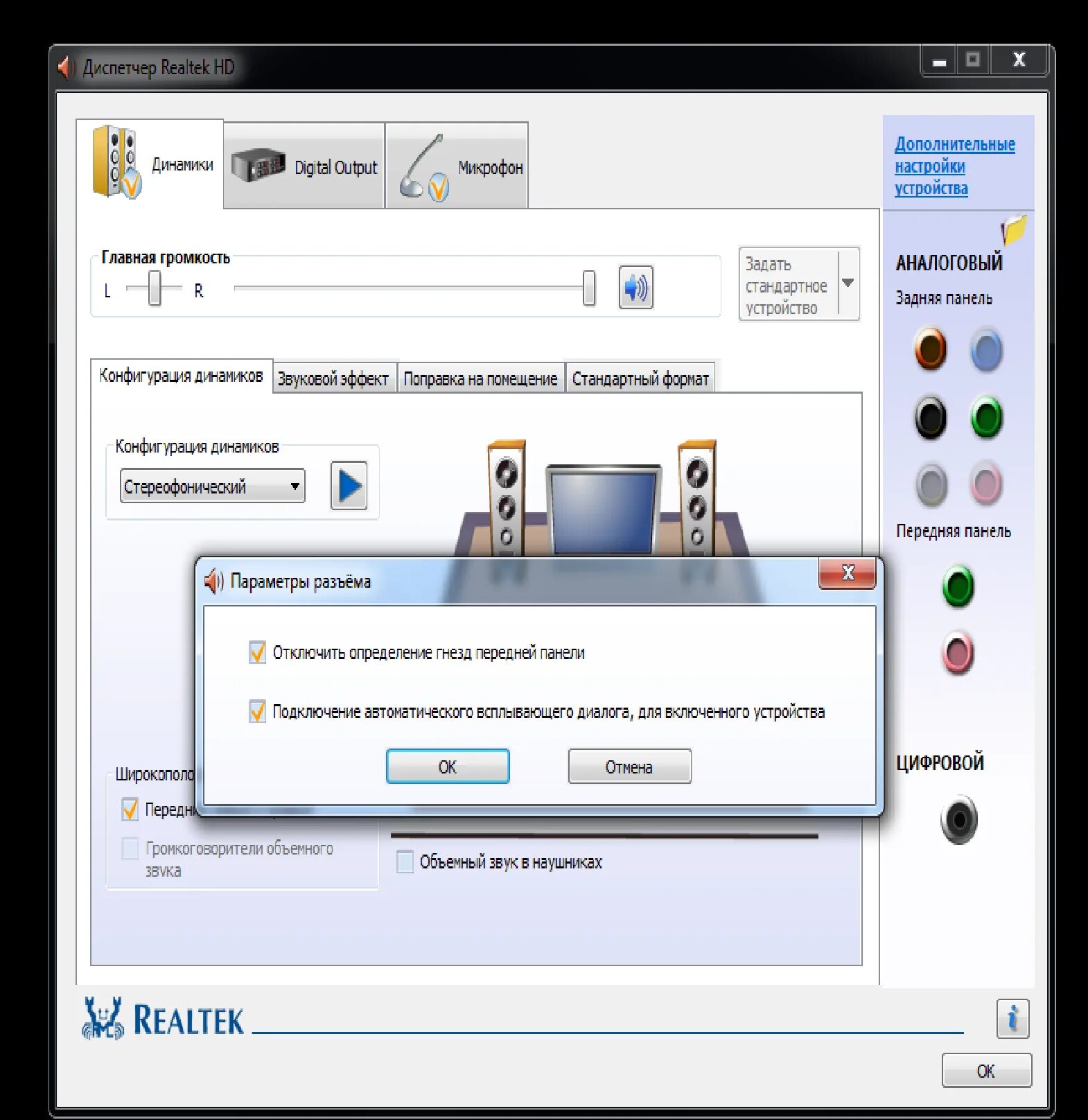Click OK button in main Realtek window
1088x1120 pixels.
(986, 1071)
